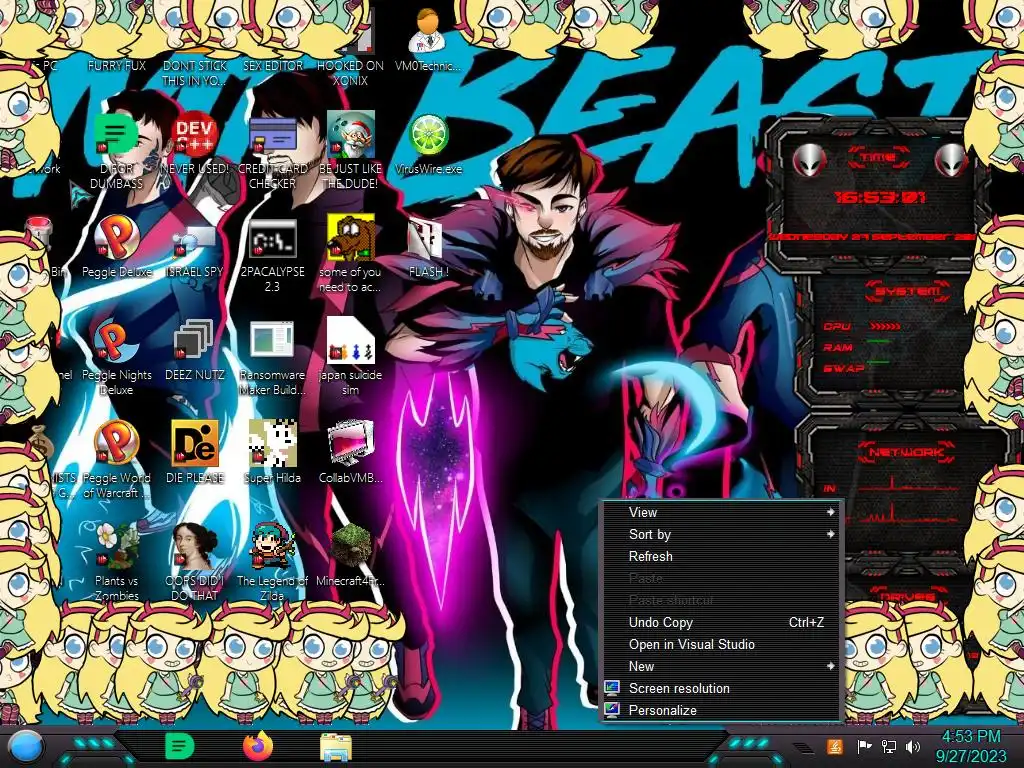Viewport: 1024px width, 768px height.
Task: Open File Explorer from the taskbar
Action: pos(336,747)
